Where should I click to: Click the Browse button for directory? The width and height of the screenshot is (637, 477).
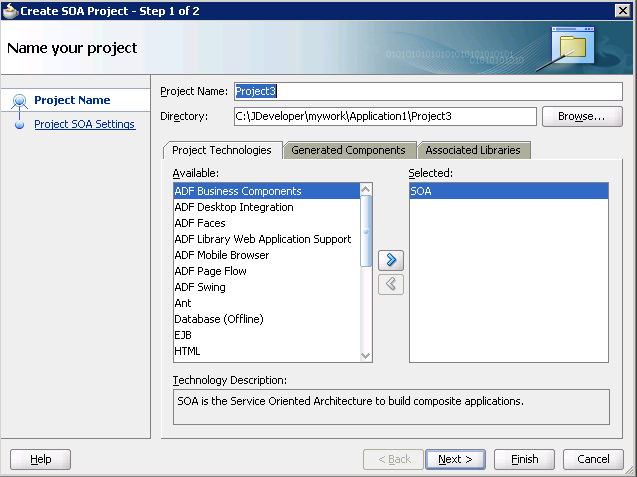tap(582, 117)
